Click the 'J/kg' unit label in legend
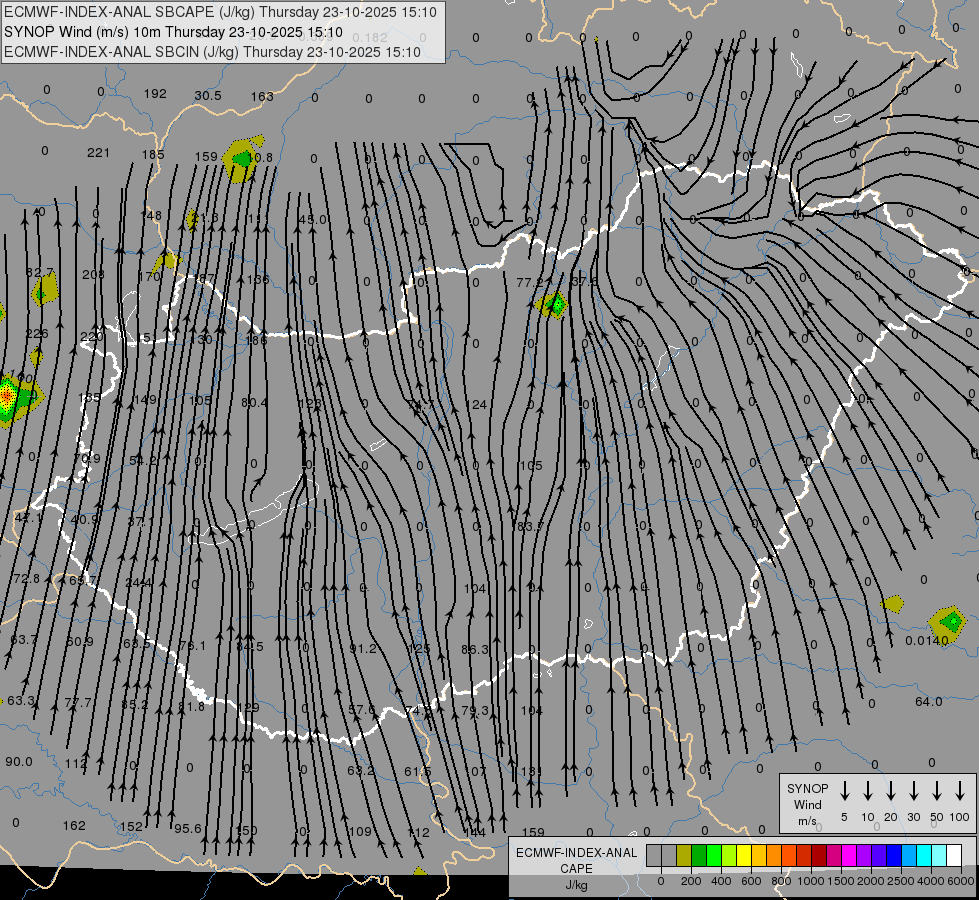The height and width of the screenshot is (900, 979). pos(576,885)
